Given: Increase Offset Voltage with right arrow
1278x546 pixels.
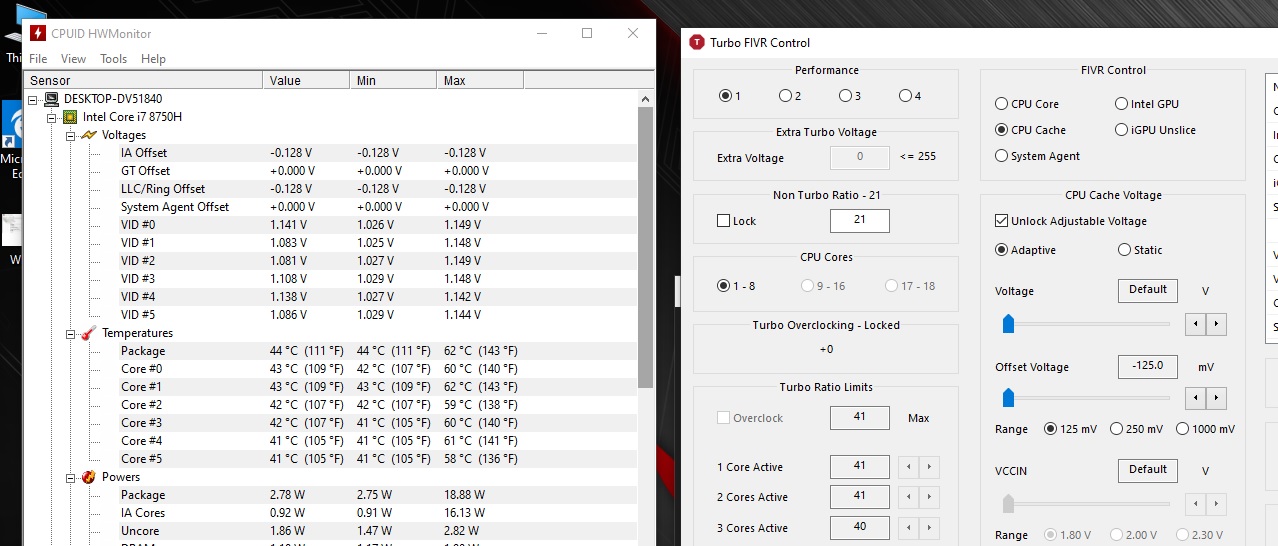Looking at the screenshot, I should tap(1216, 399).
